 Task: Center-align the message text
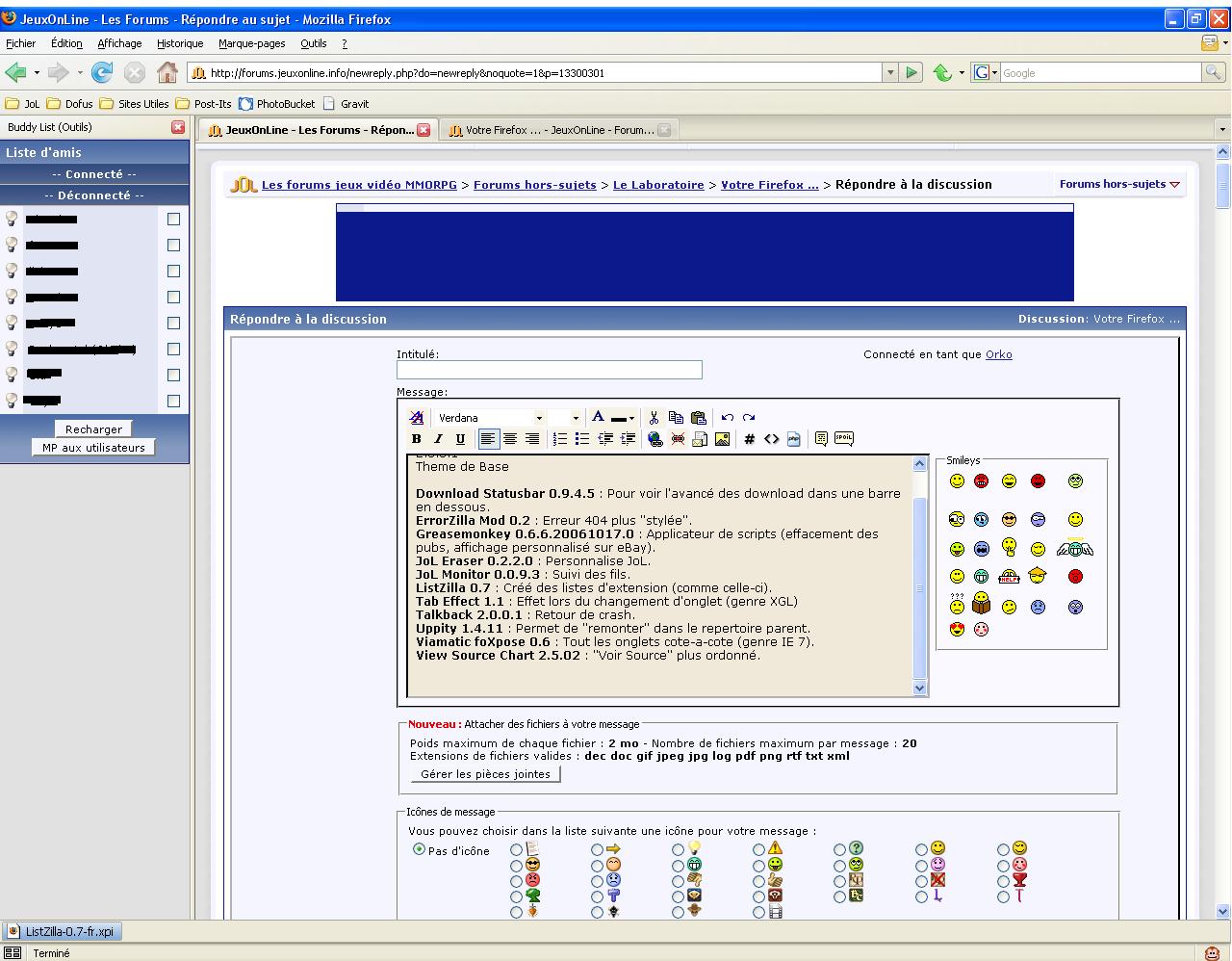coord(510,439)
